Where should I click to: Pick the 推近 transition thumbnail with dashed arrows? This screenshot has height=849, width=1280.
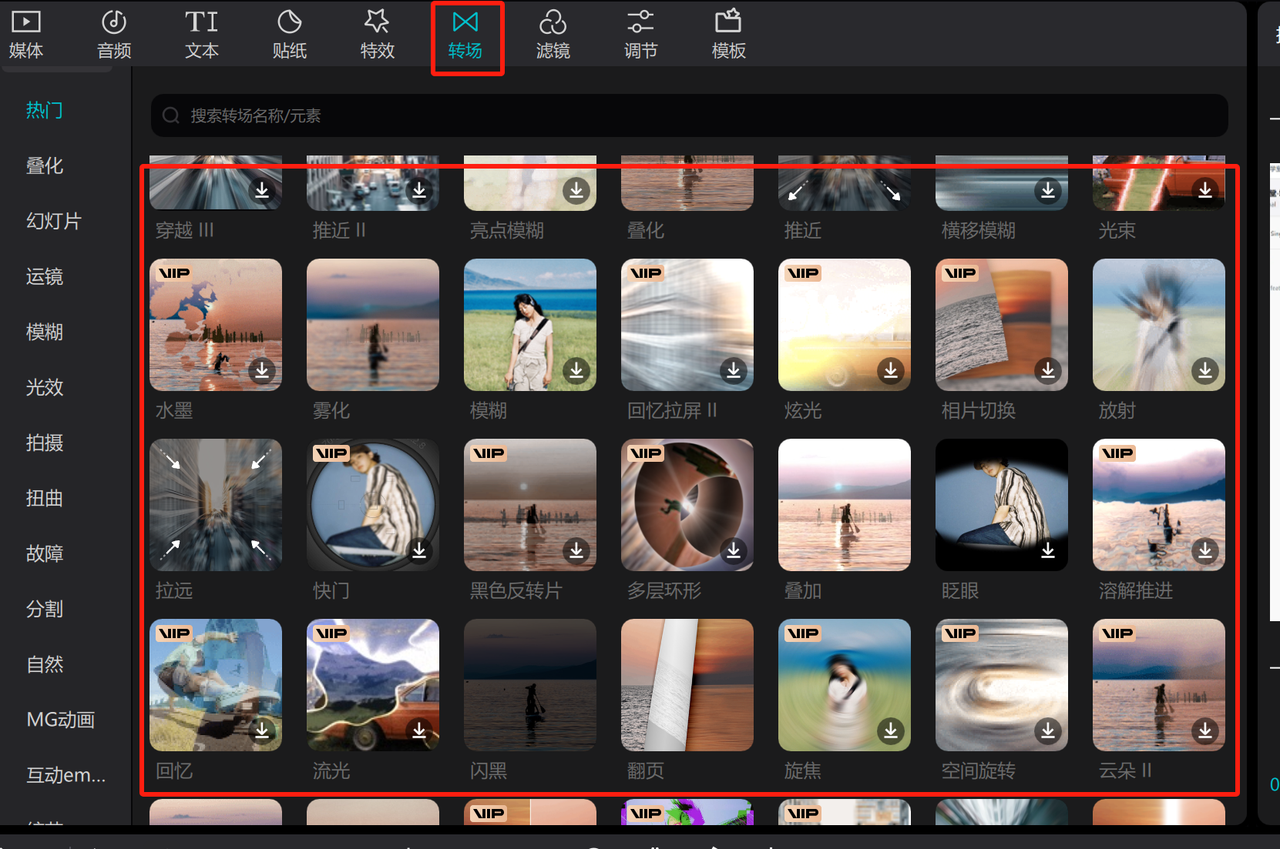845,183
